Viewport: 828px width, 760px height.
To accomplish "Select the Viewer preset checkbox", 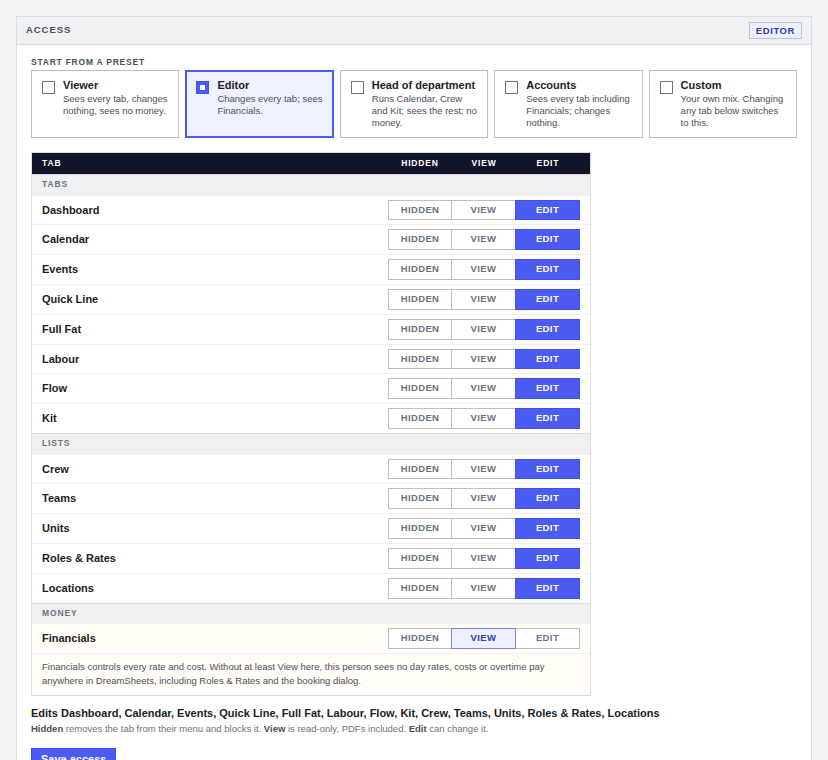I will (49, 87).
